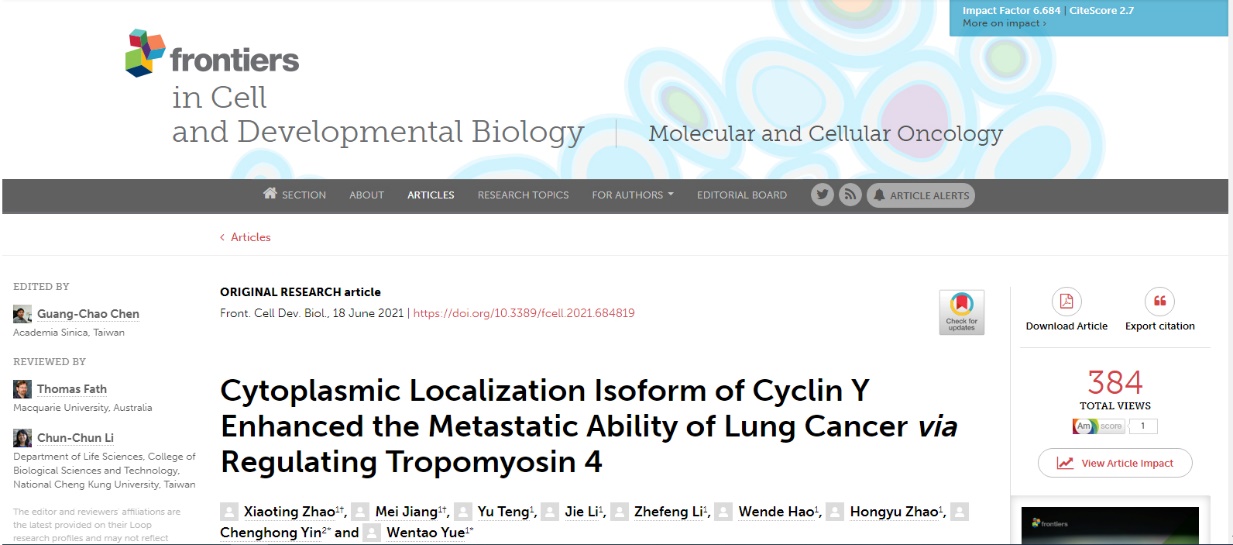Viewport: 1233px width, 545px height.
Task: Select the Research Topics menu item
Action: point(523,195)
